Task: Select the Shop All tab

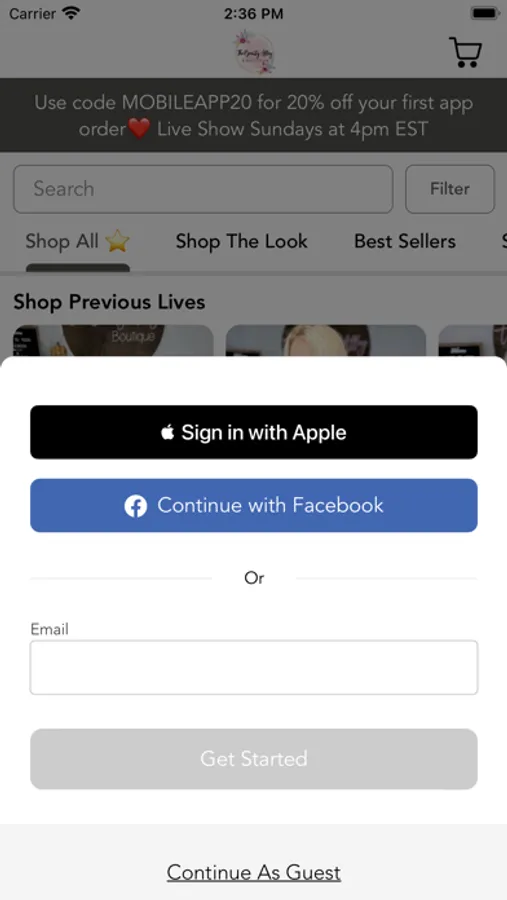Action: coord(78,241)
